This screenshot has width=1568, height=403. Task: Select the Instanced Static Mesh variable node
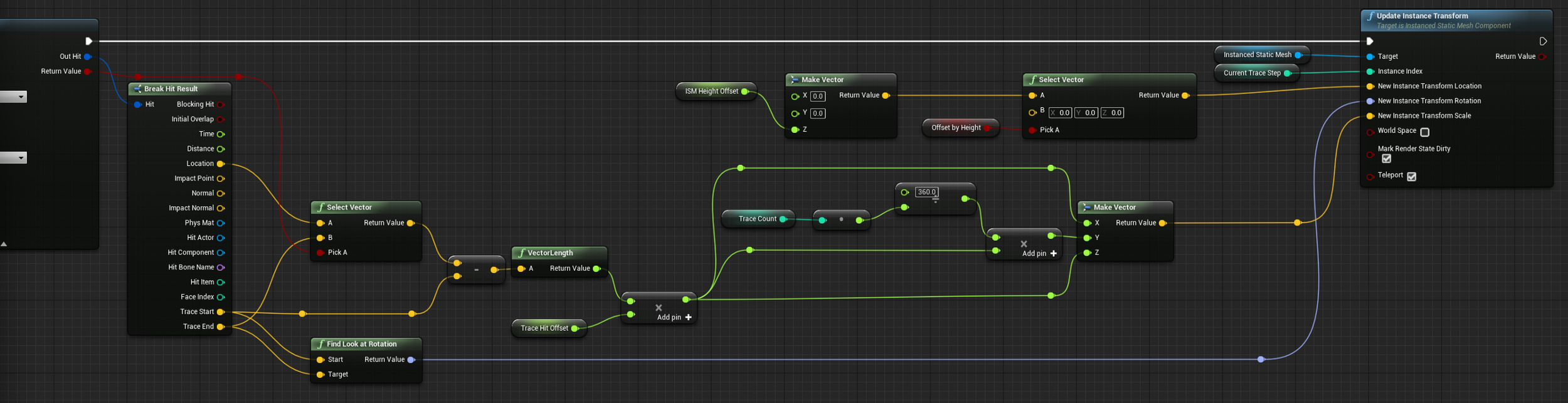tap(1262, 55)
